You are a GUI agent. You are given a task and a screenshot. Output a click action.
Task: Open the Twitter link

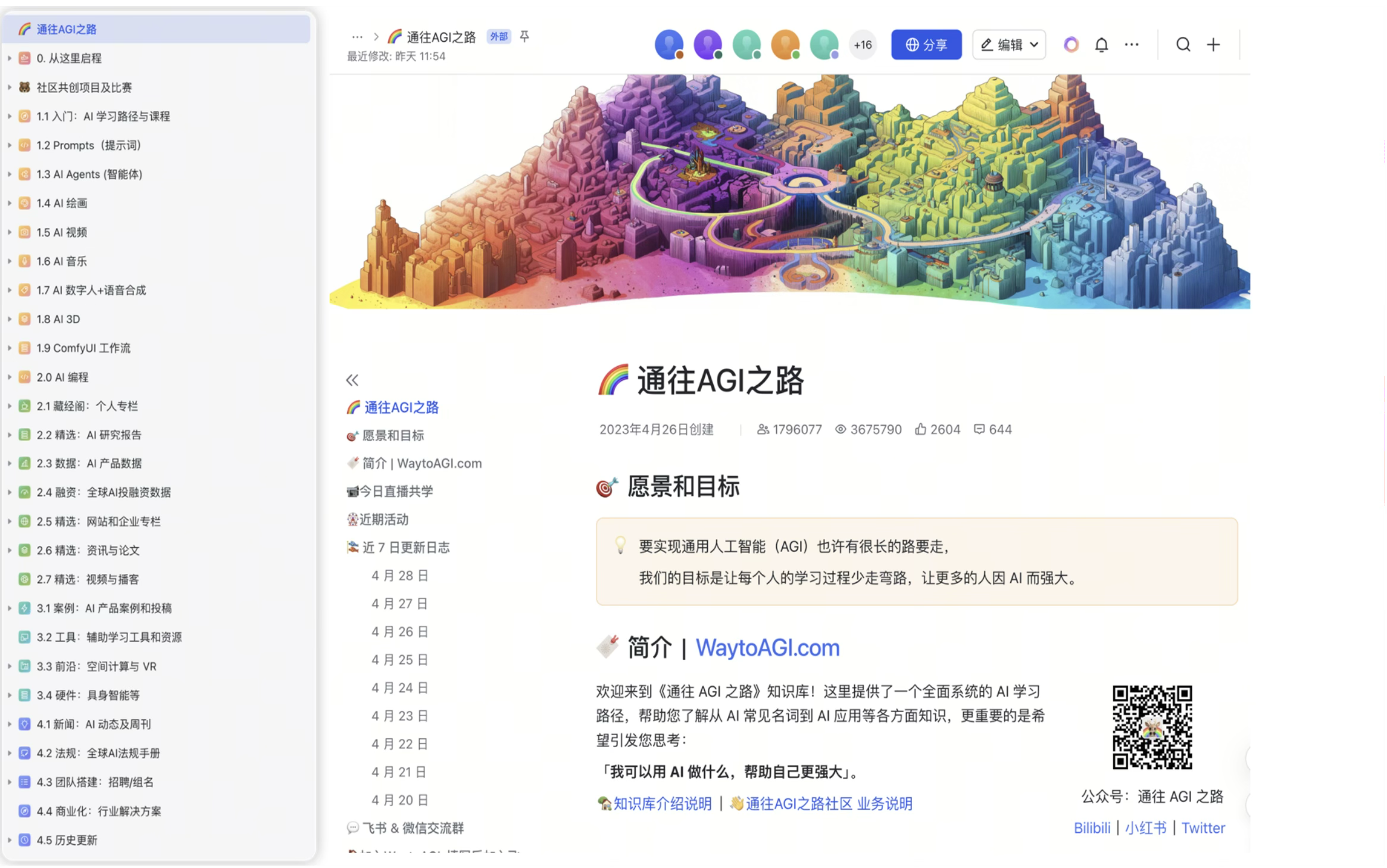(1203, 828)
